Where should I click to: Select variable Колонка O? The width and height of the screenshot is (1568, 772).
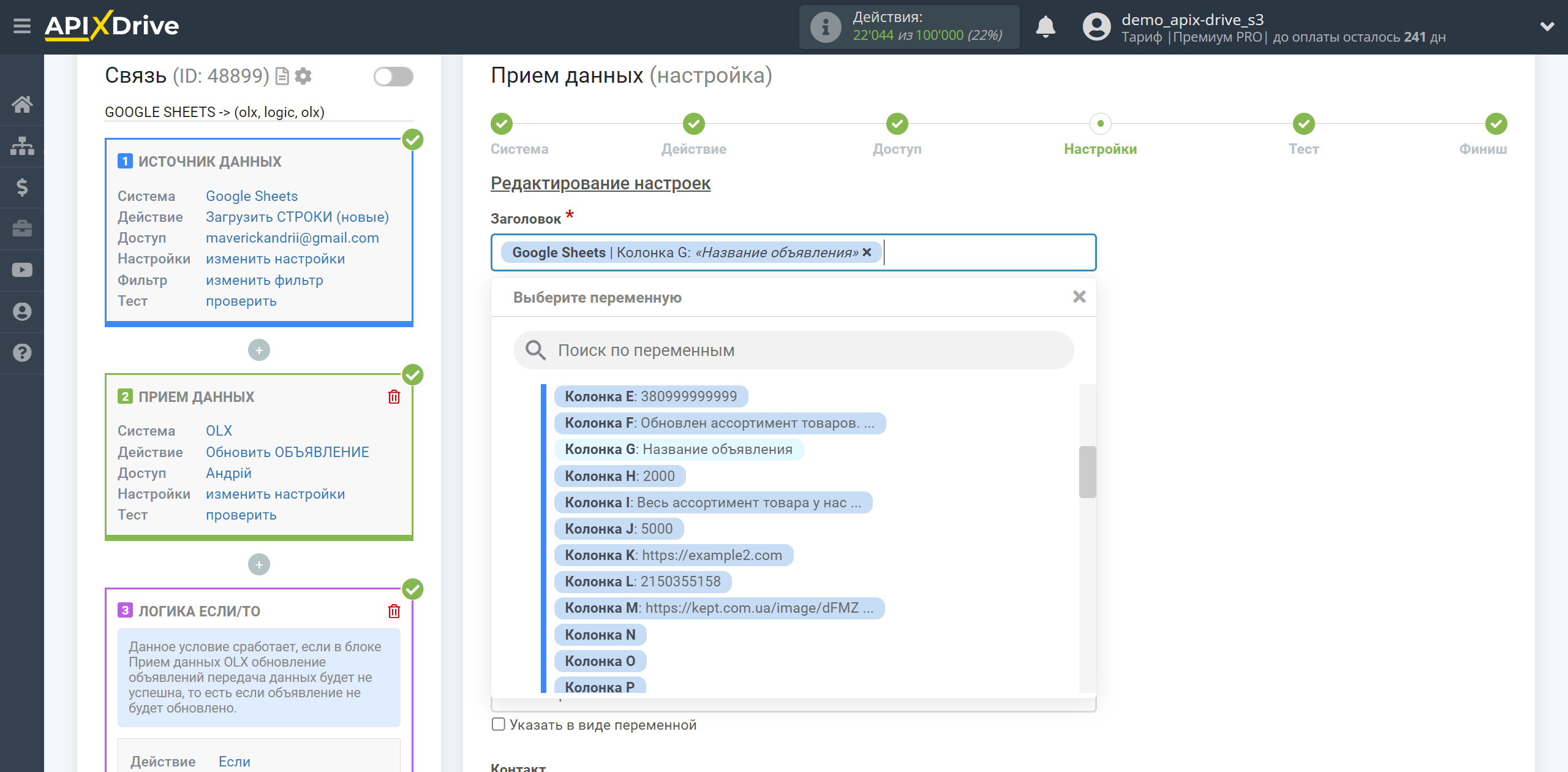coord(600,661)
